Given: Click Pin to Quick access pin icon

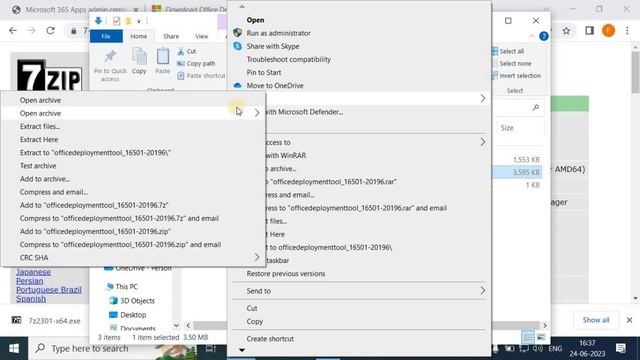Looking at the screenshot, I should [x=110, y=56].
